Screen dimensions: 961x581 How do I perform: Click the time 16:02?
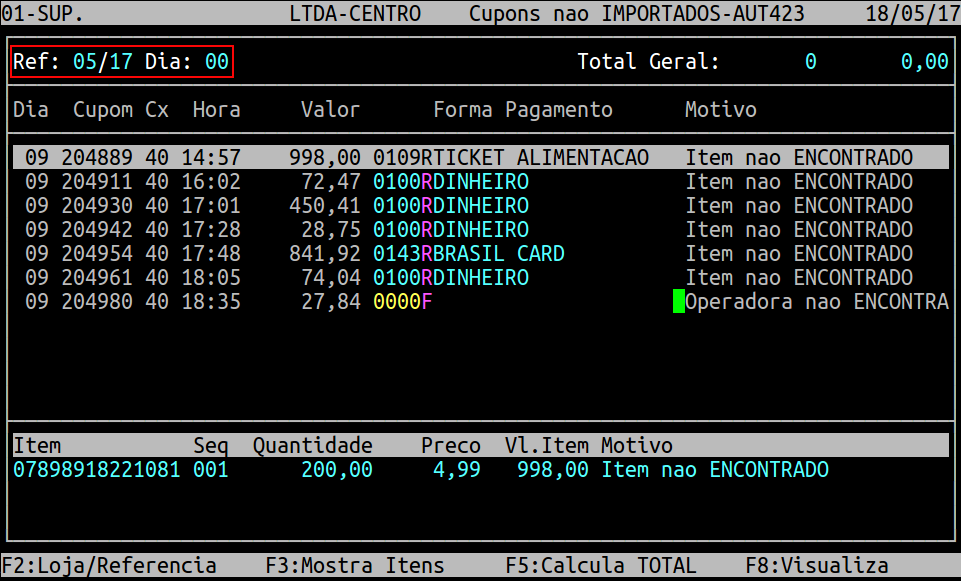coord(211,181)
